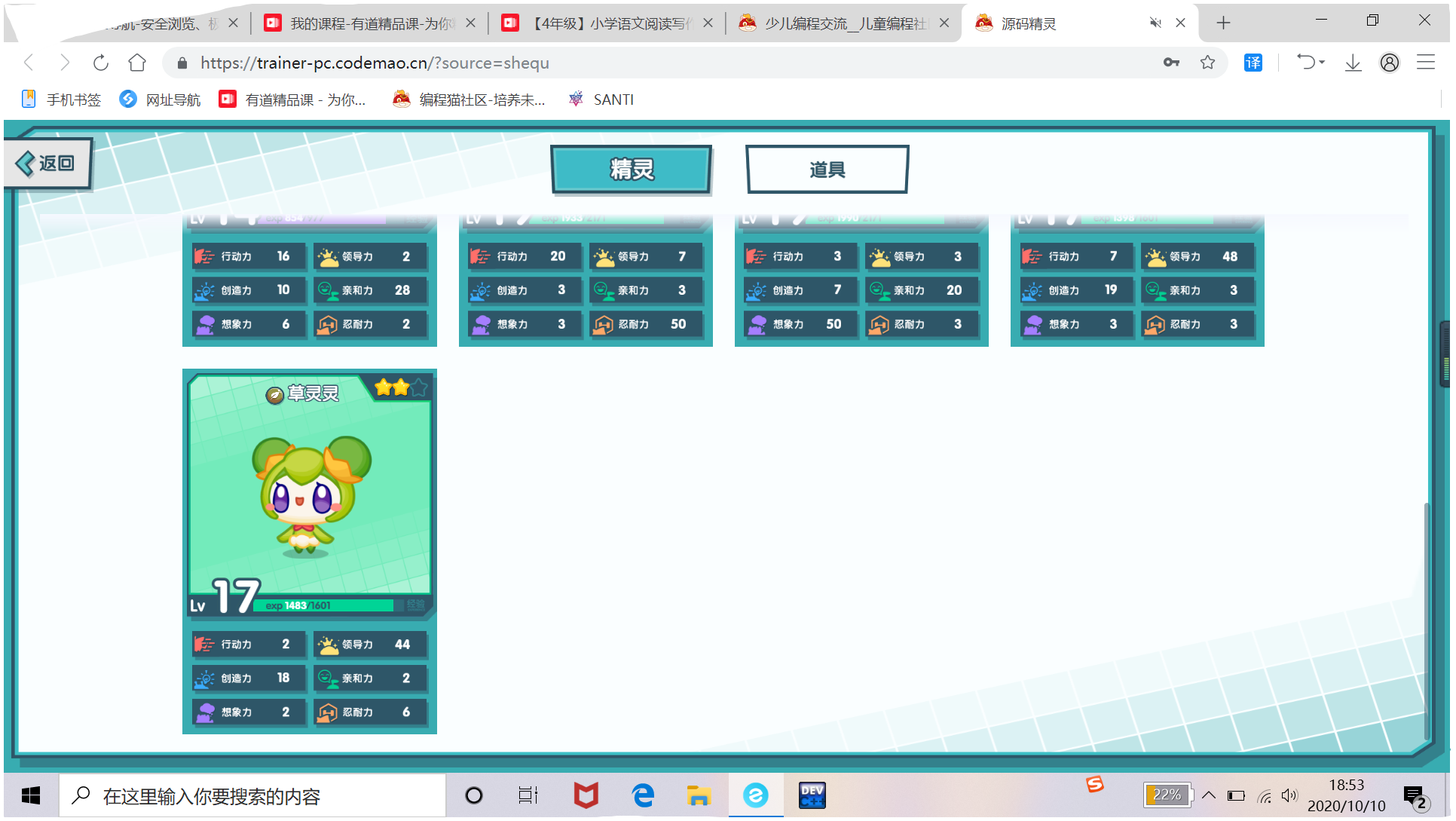The image size is (1456, 821).
Task: Open File Explorer from the taskbar
Action: 699,795
